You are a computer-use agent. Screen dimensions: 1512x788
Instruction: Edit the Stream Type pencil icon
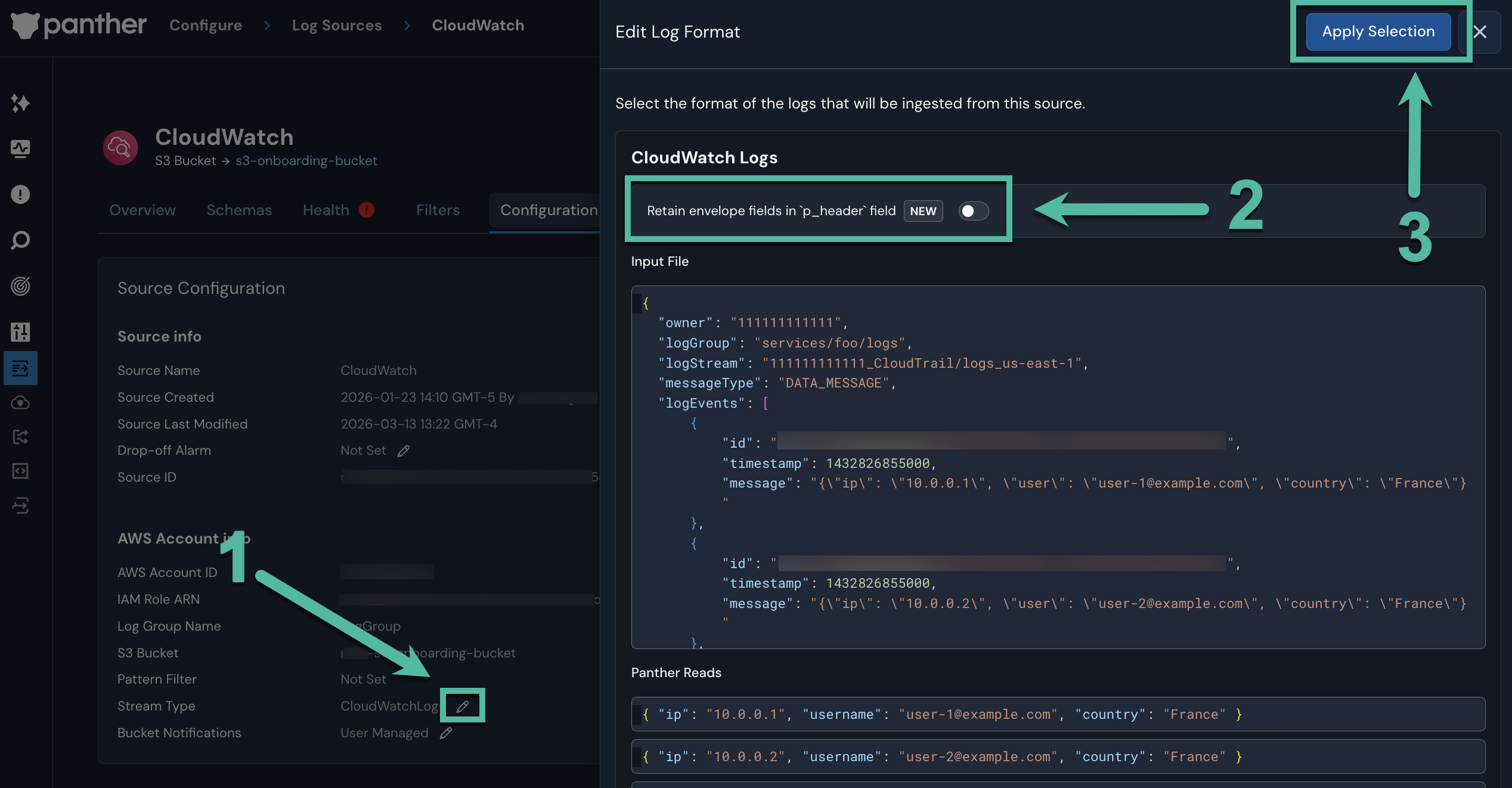(462, 706)
